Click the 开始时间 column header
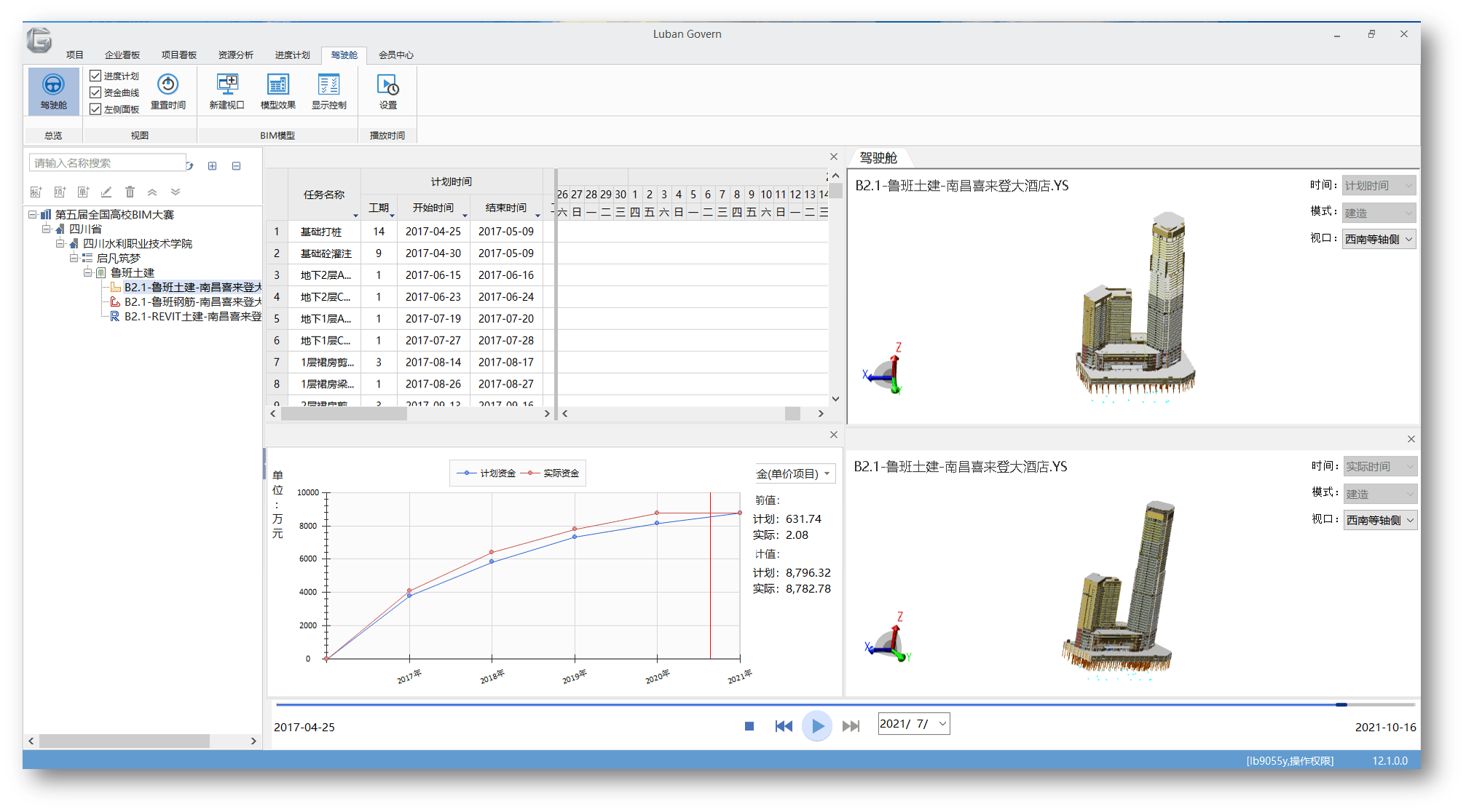 pos(433,208)
